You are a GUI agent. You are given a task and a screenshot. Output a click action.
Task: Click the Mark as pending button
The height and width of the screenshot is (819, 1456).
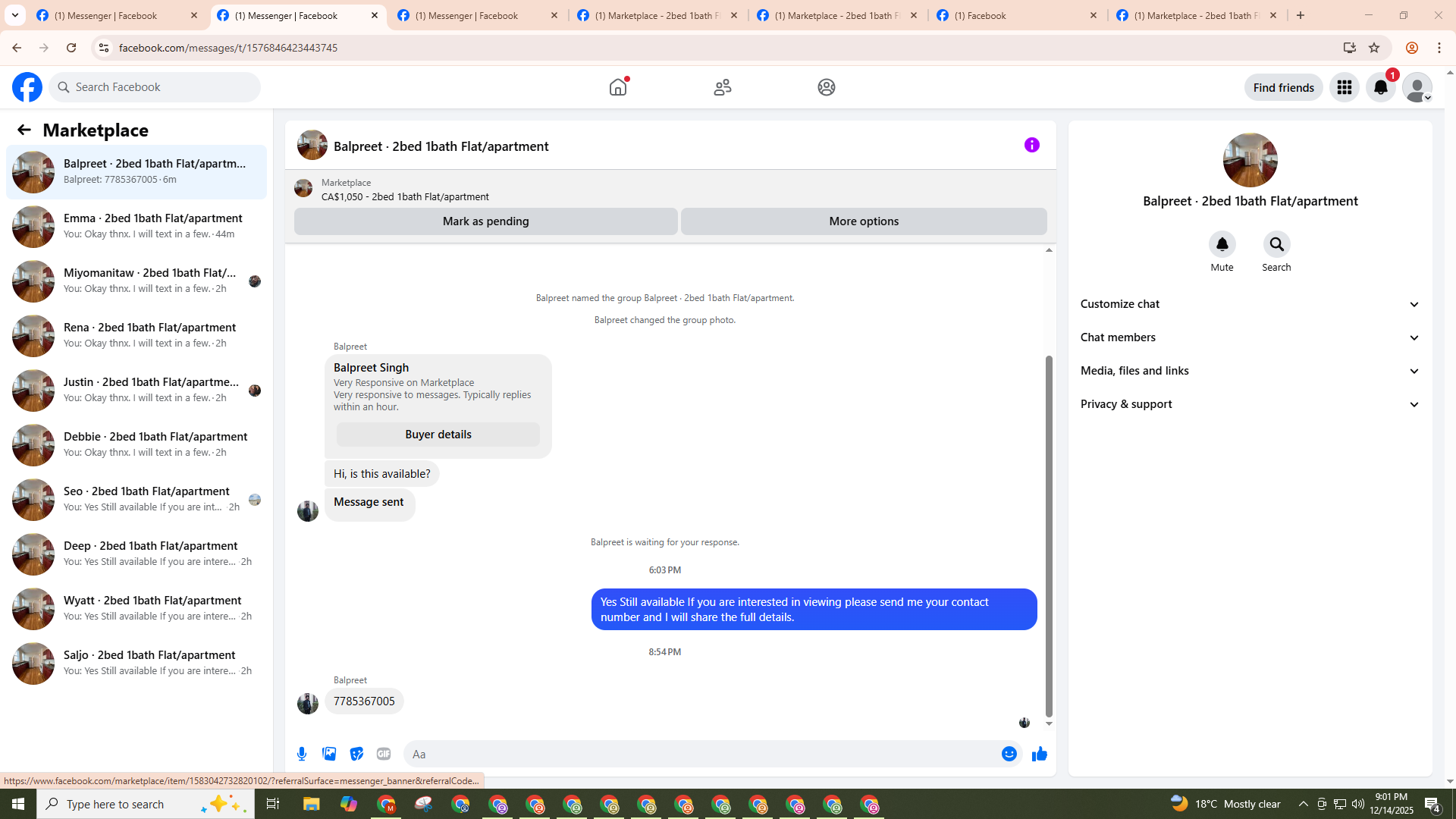[x=485, y=221]
